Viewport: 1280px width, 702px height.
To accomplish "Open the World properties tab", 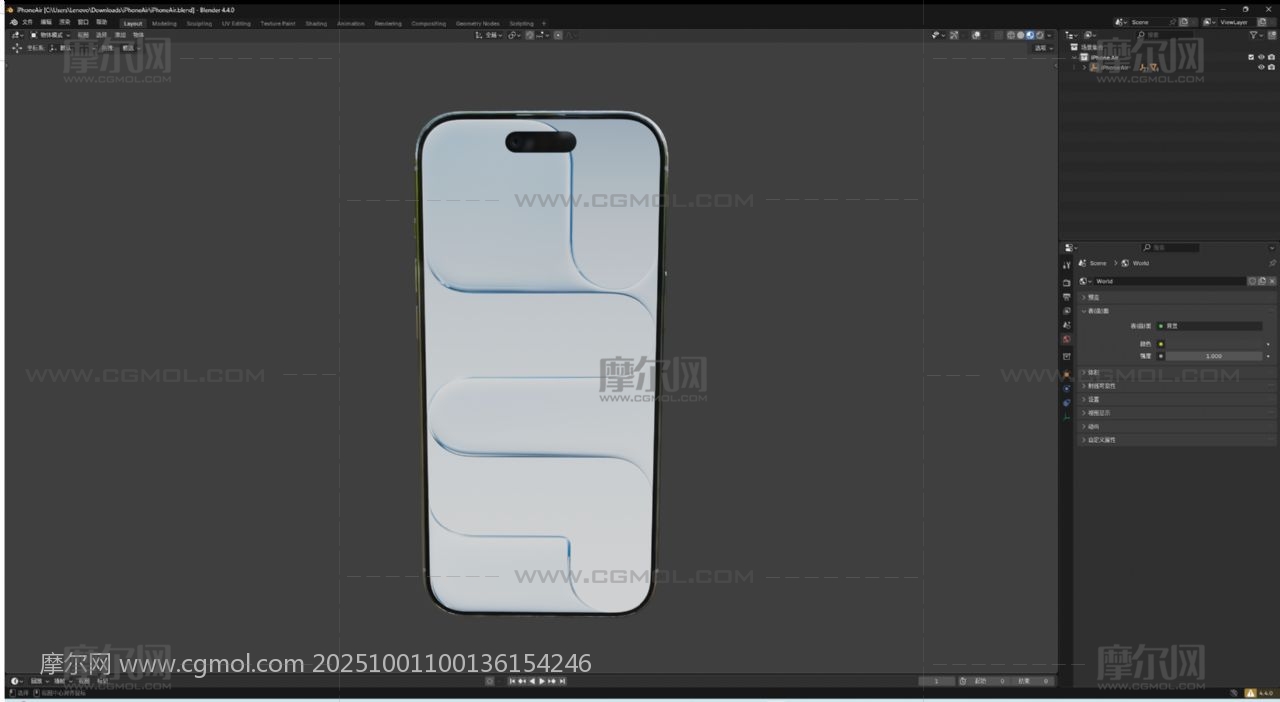I will tap(1067, 340).
